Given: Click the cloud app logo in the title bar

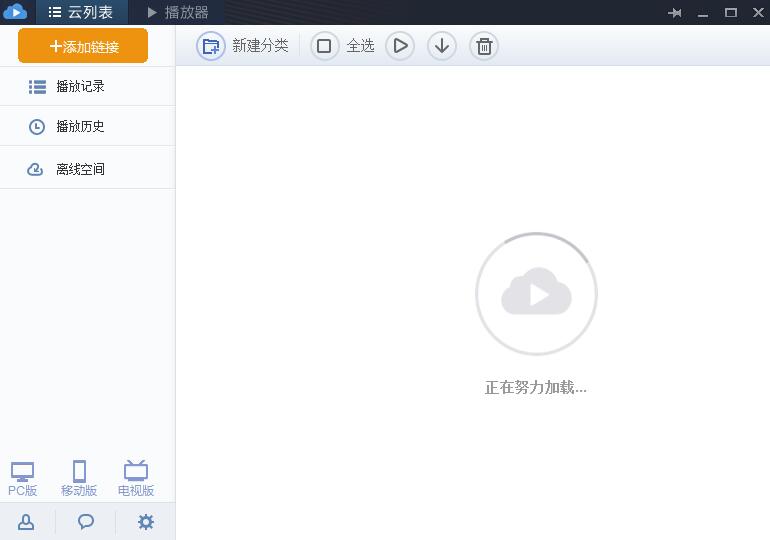Looking at the screenshot, I should [15, 12].
